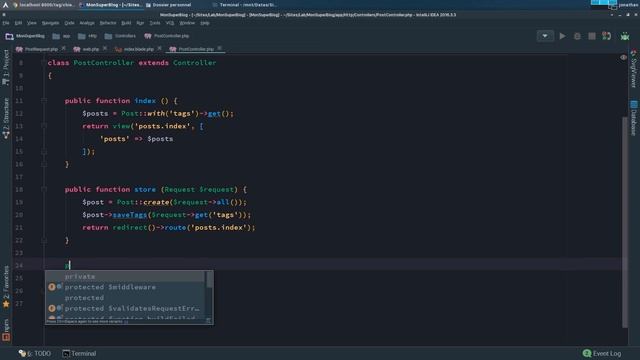
Task: Open the run configuration dropdown
Action: pos(545,36)
